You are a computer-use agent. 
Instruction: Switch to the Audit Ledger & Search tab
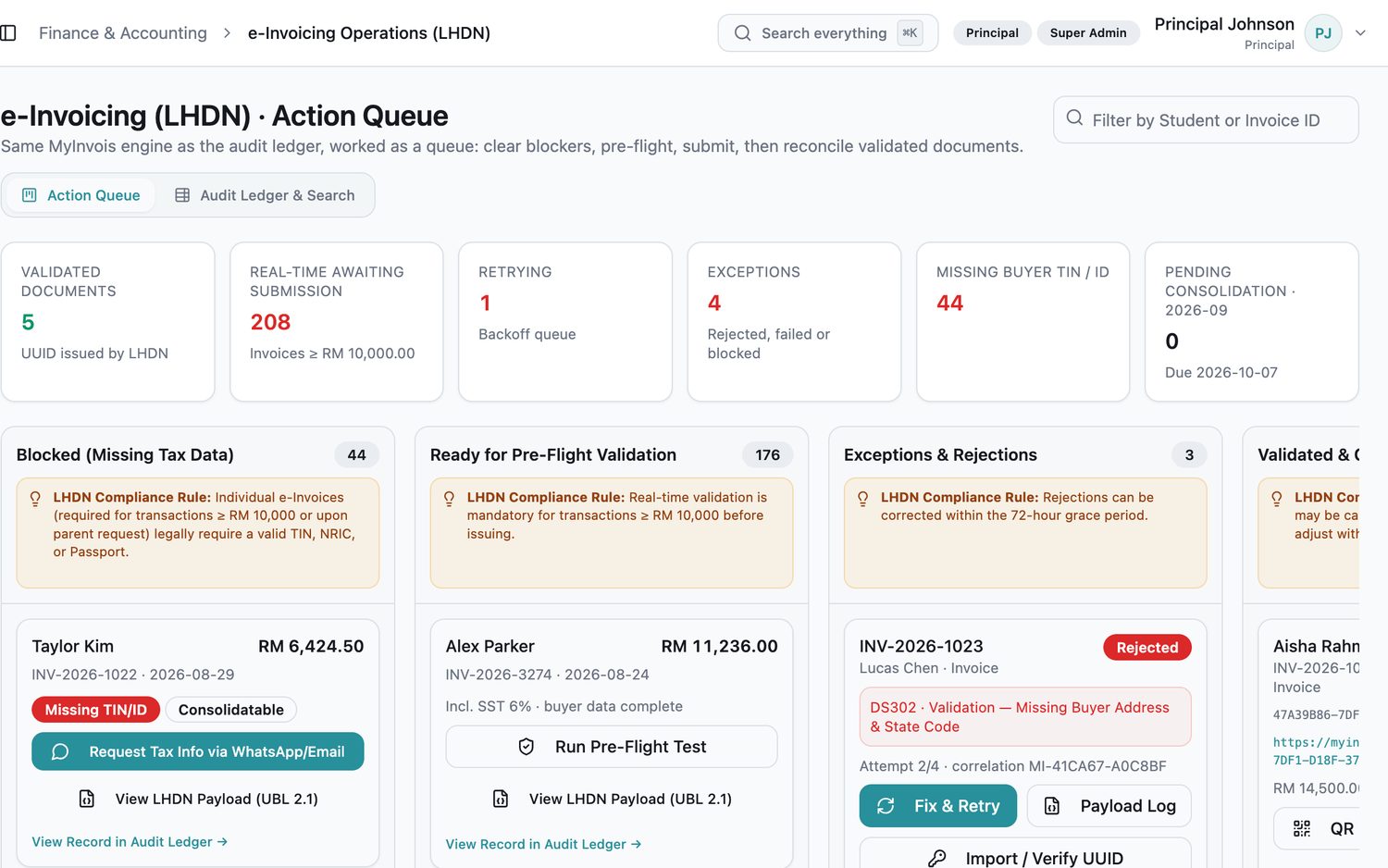pos(265,195)
